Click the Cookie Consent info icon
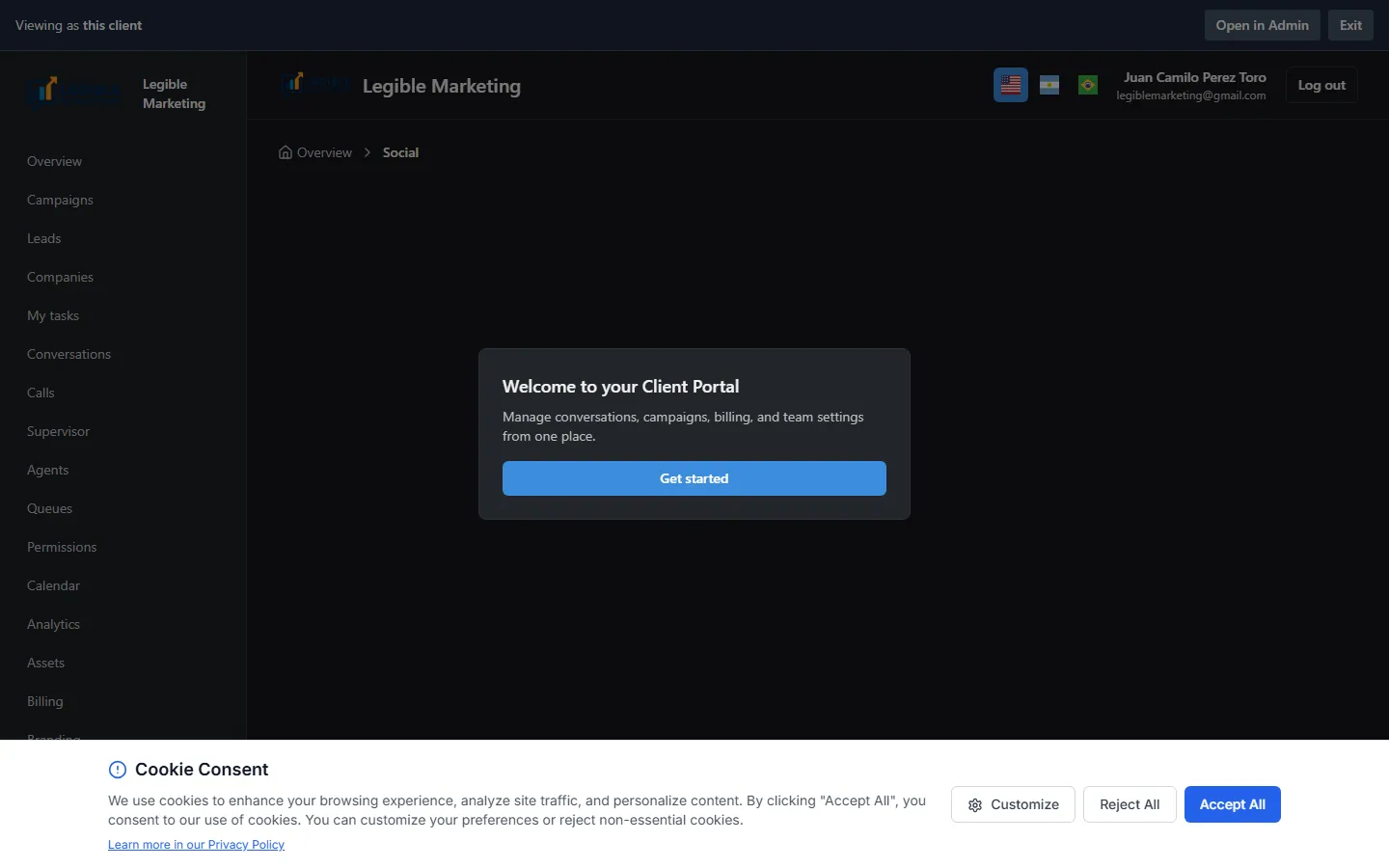 [x=118, y=770]
